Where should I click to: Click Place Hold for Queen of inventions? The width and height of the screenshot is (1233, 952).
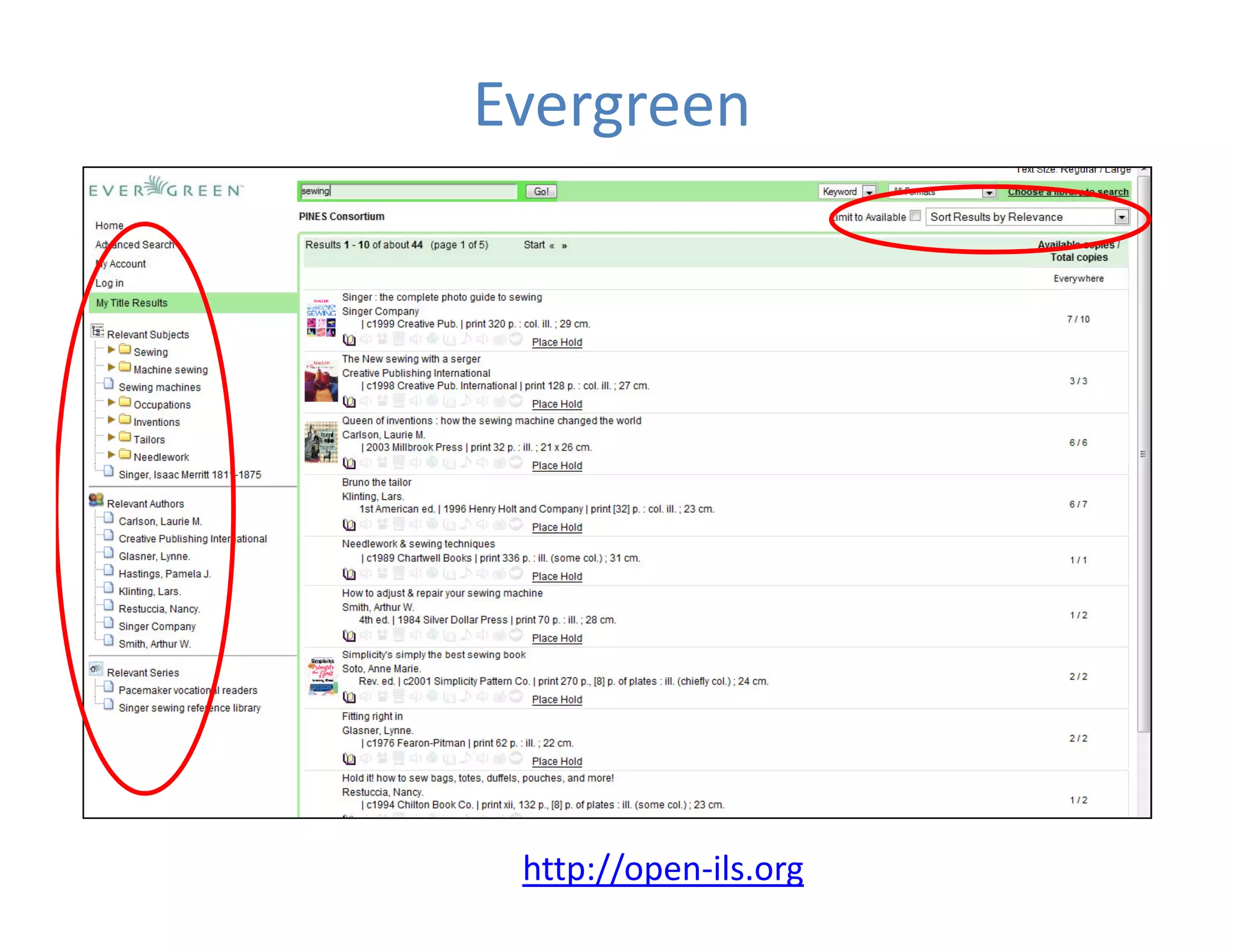pyautogui.click(x=557, y=466)
